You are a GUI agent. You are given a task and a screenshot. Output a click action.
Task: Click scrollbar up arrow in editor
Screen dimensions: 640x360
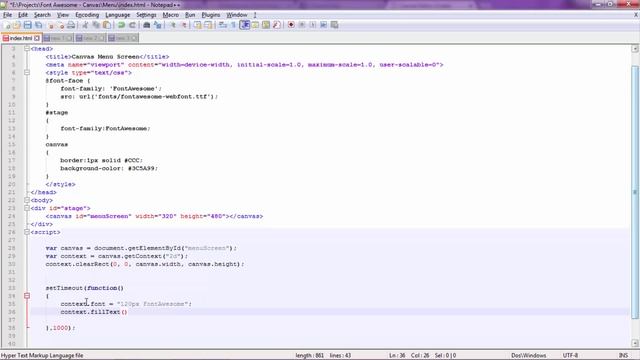tap(635, 49)
